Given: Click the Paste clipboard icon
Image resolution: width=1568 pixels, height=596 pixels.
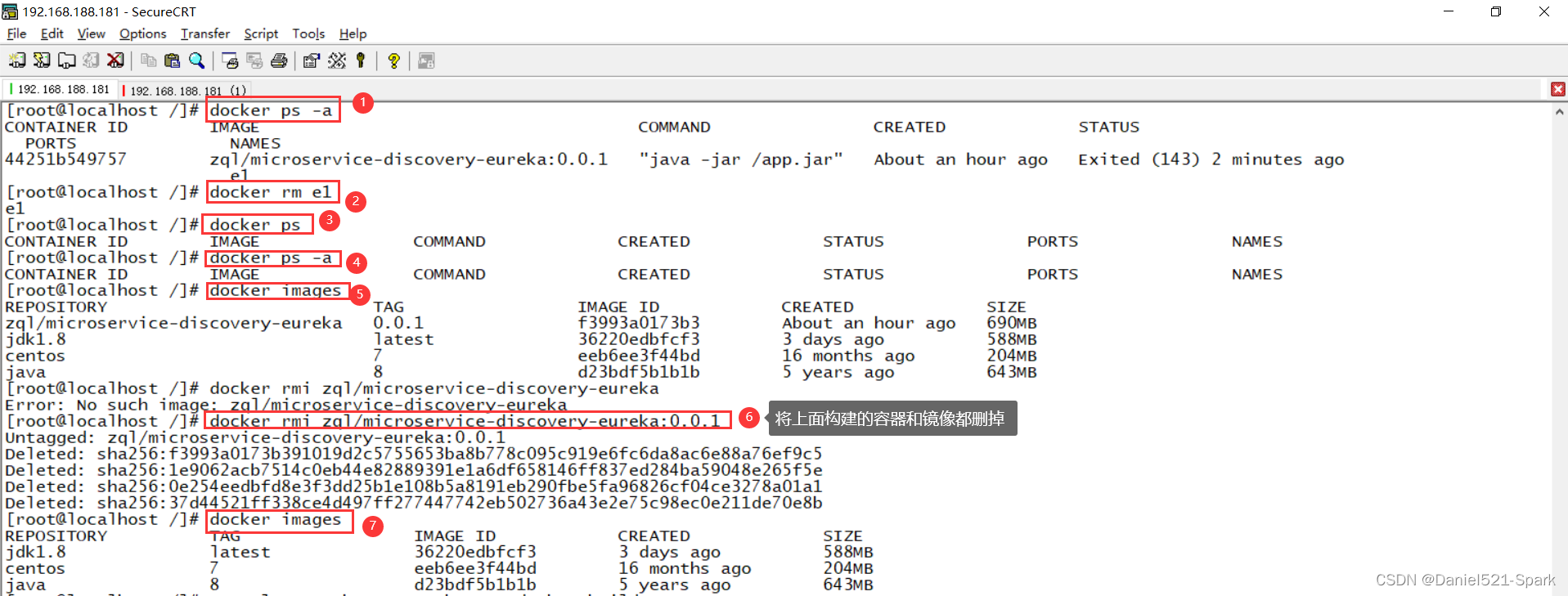Looking at the screenshot, I should (172, 60).
